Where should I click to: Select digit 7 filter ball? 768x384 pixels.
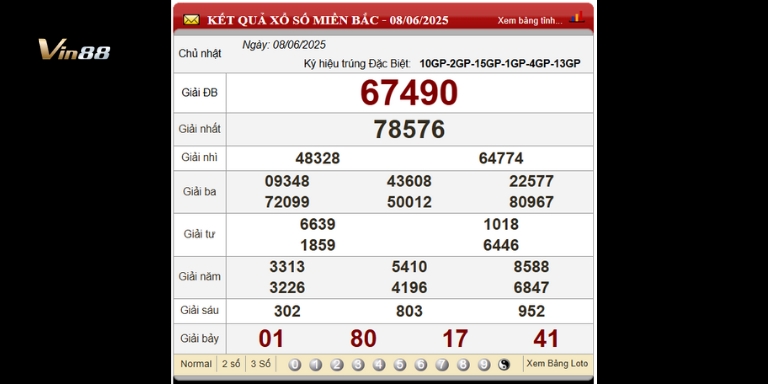click(442, 364)
